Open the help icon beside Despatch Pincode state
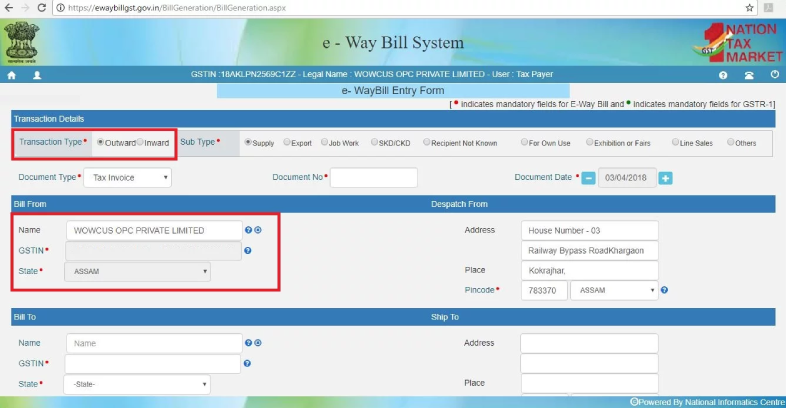The height and width of the screenshot is (408, 786). click(664, 290)
